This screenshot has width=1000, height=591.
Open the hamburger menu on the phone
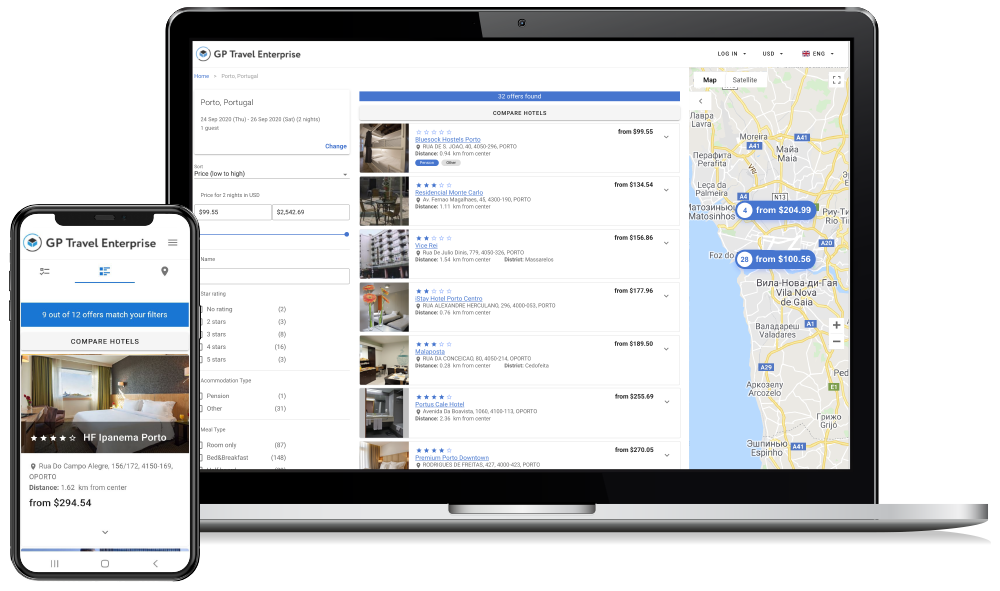[x=173, y=243]
